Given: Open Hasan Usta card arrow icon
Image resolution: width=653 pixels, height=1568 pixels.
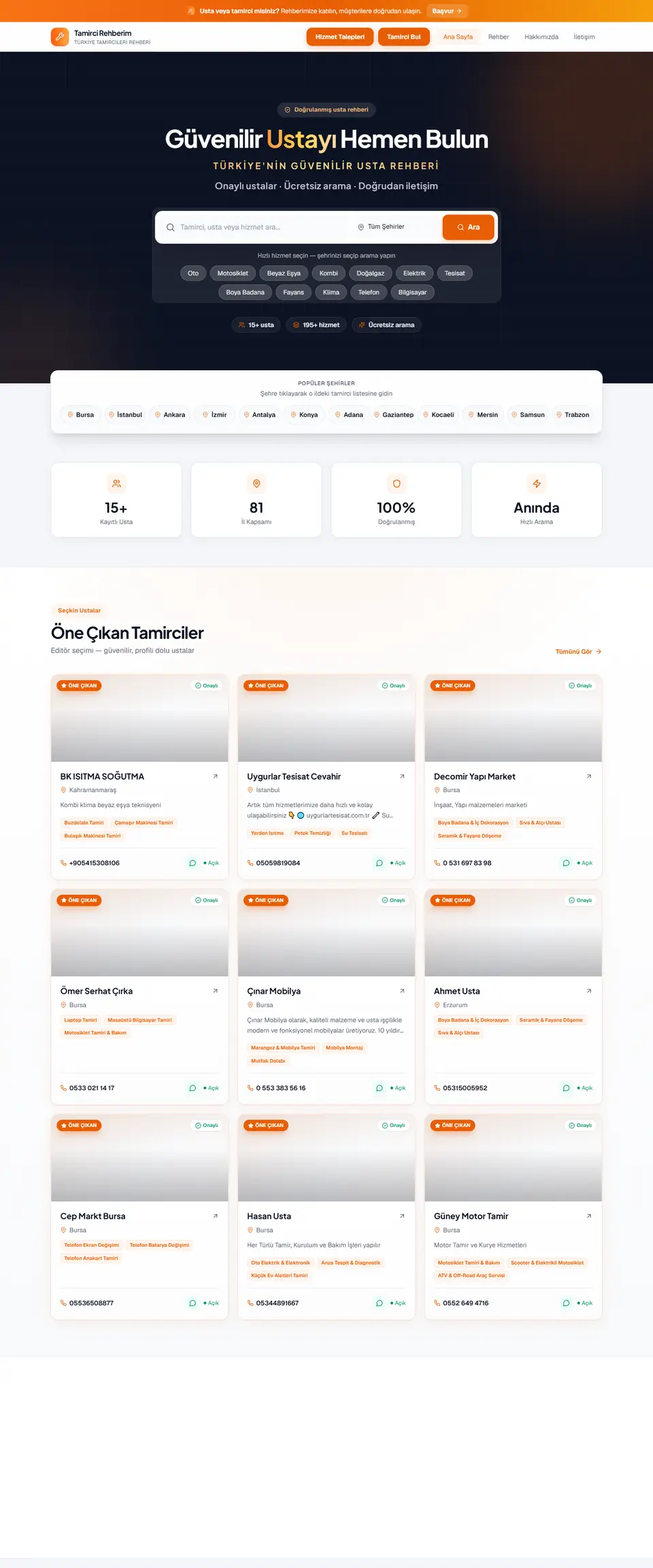Looking at the screenshot, I should [x=402, y=1216].
